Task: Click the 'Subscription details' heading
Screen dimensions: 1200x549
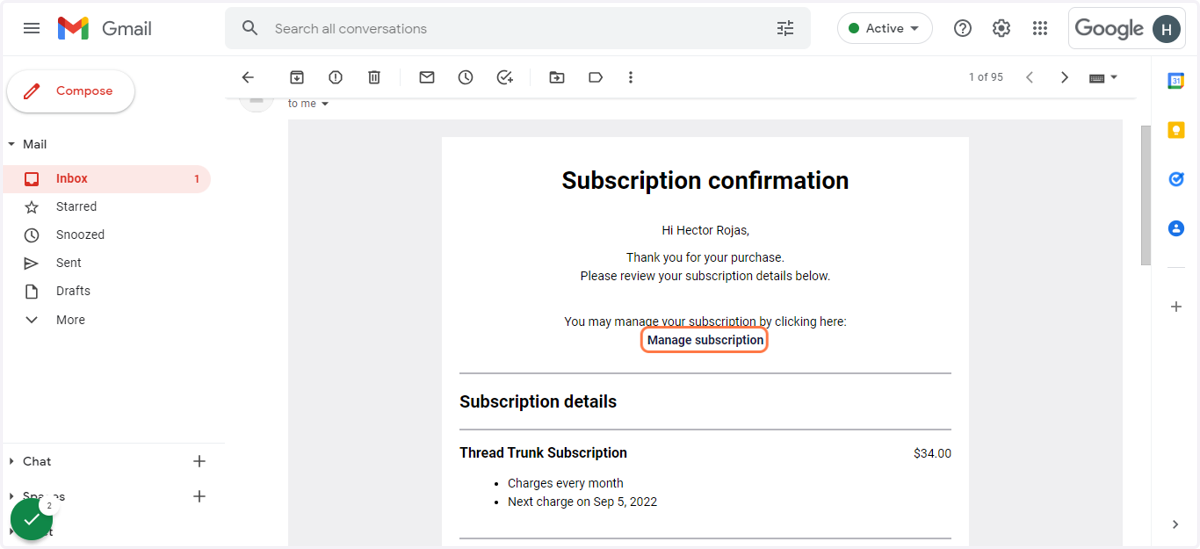Action: 538,402
